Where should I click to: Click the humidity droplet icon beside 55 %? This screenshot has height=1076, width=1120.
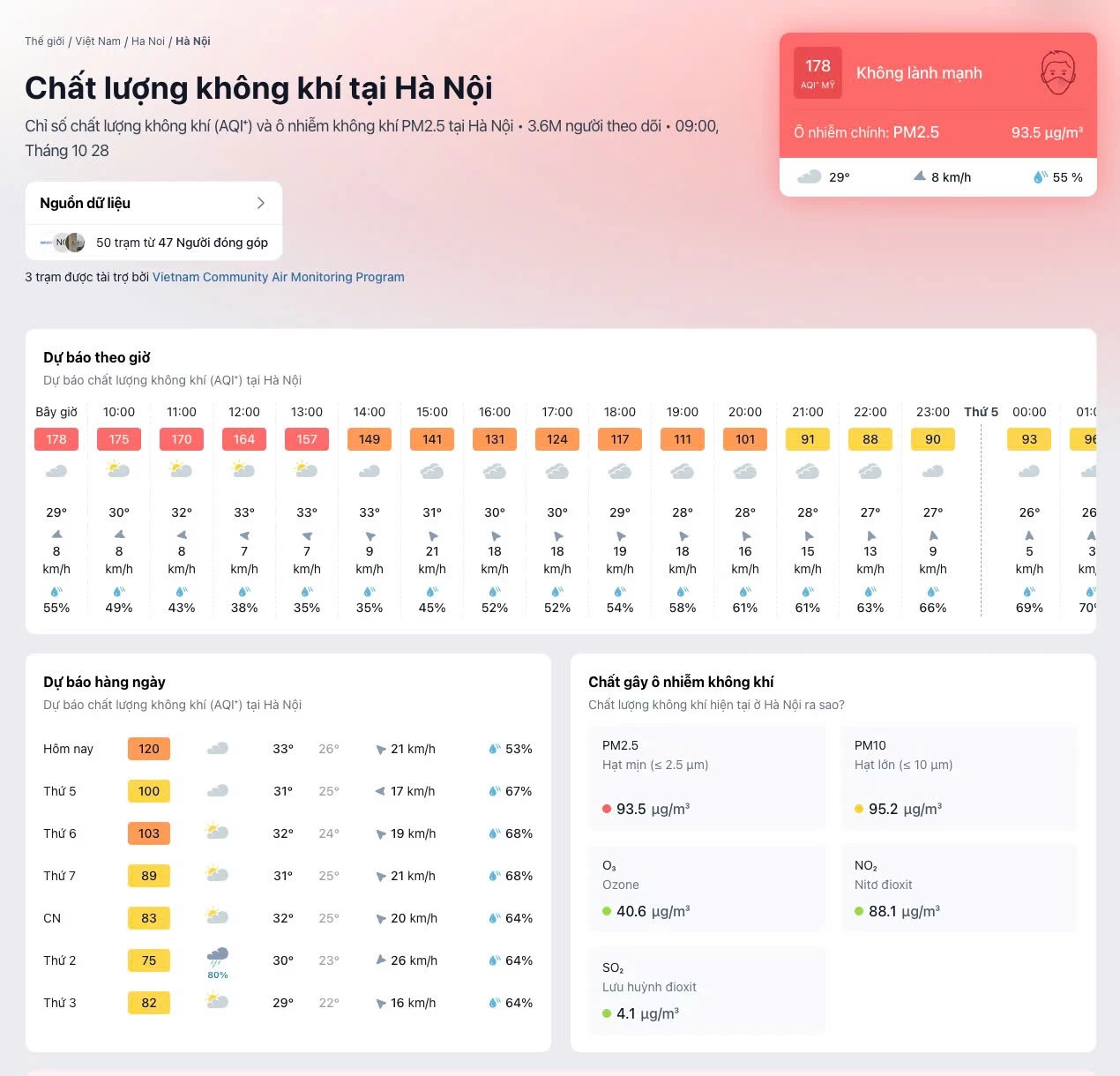(1041, 176)
